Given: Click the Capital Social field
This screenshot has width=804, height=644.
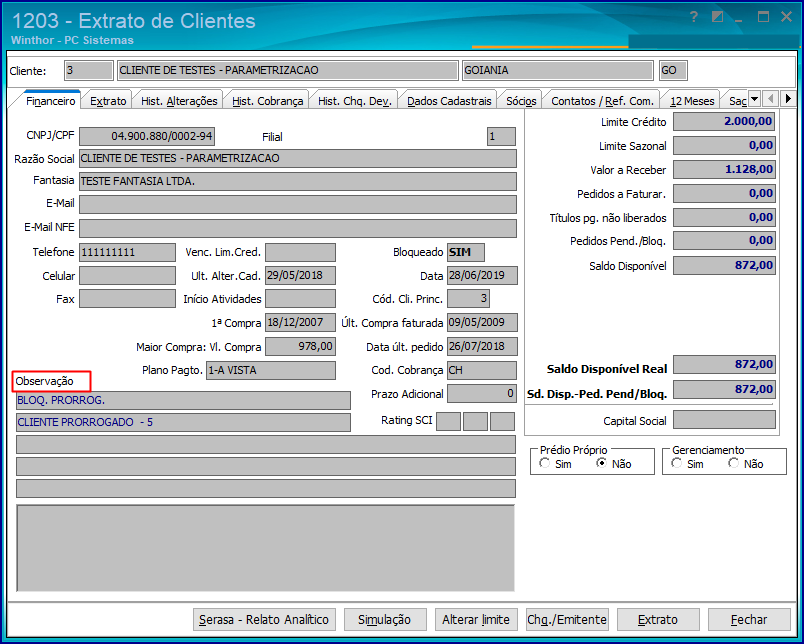Looking at the screenshot, I should pos(724,420).
